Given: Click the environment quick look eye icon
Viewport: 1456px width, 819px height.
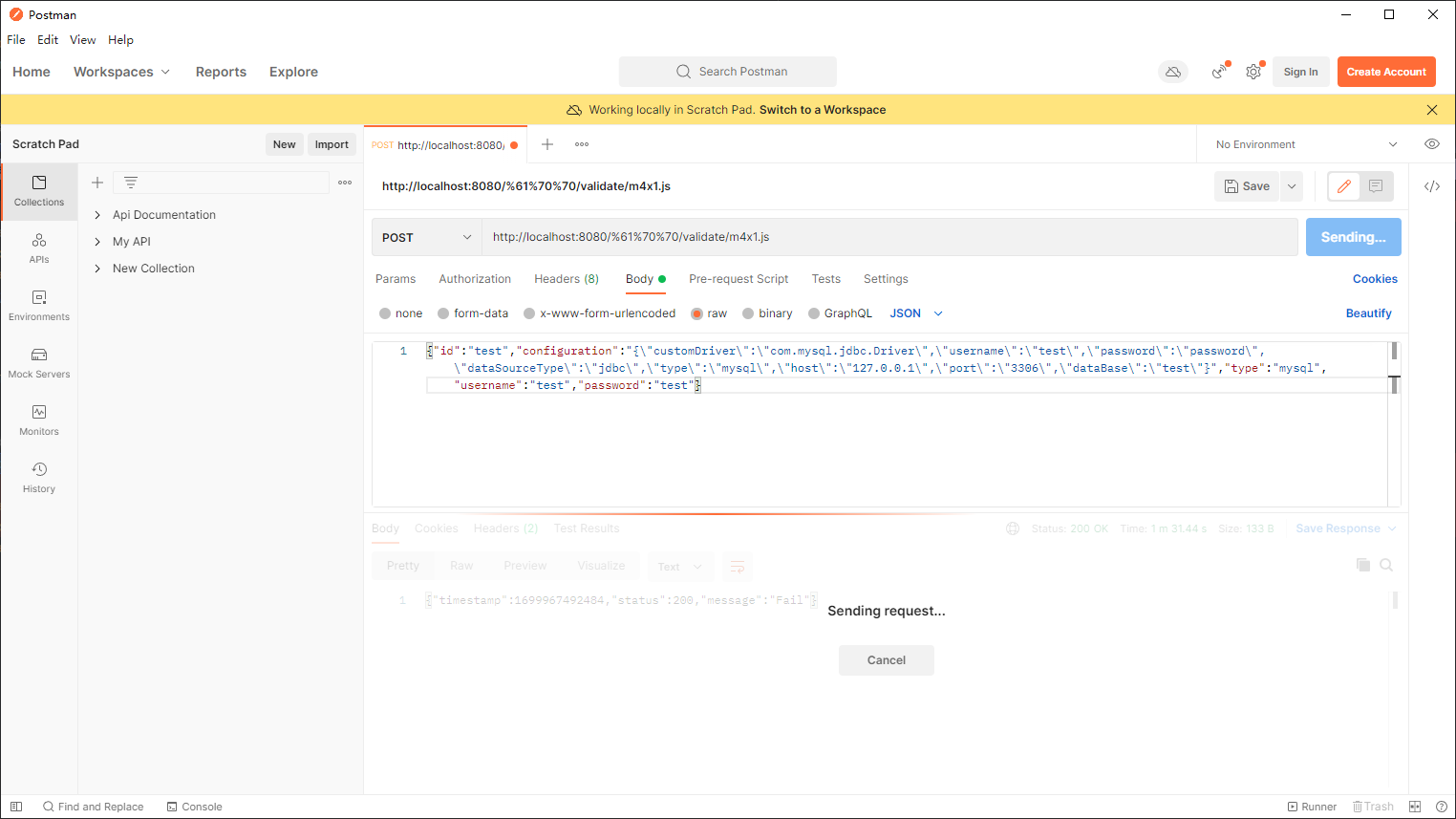Looking at the screenshot, I should pyautogui.click(x=1432, y=144).
